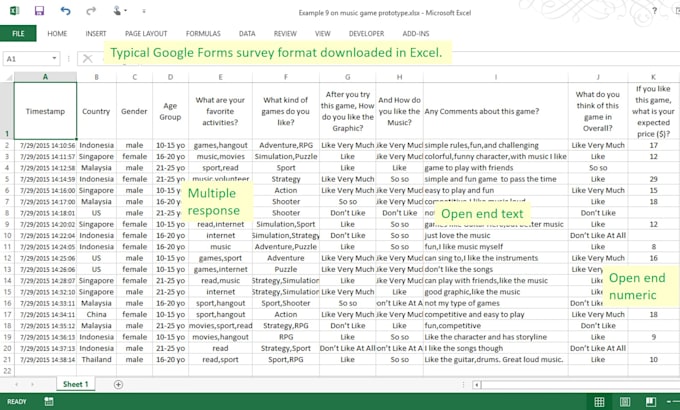The width and height of the screenshot is (680, 410).
Task: Select column B header
Action: pyautogui.click(x=96, y=76)
